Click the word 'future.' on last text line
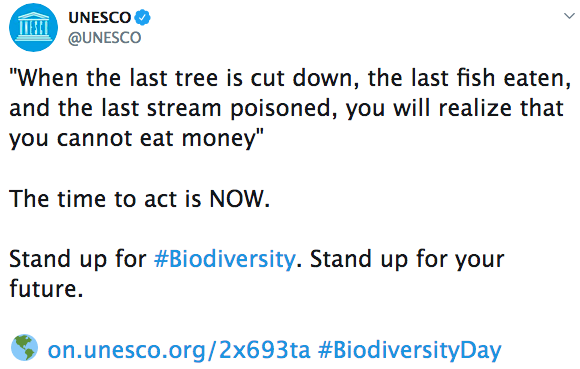Screen dimensions: 580x369 [46, 288]
